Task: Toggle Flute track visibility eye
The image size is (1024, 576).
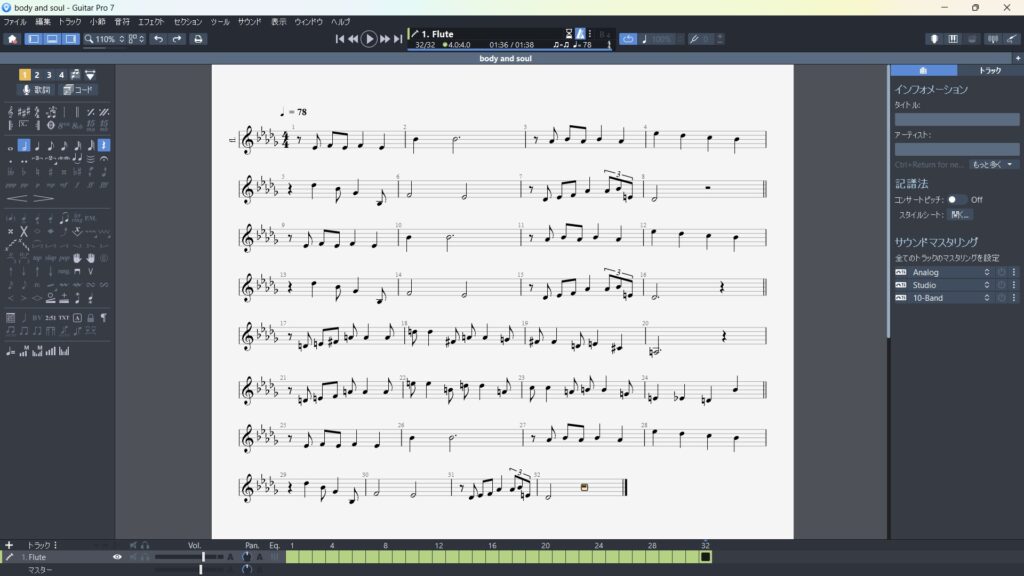Action: pos(118,557)
